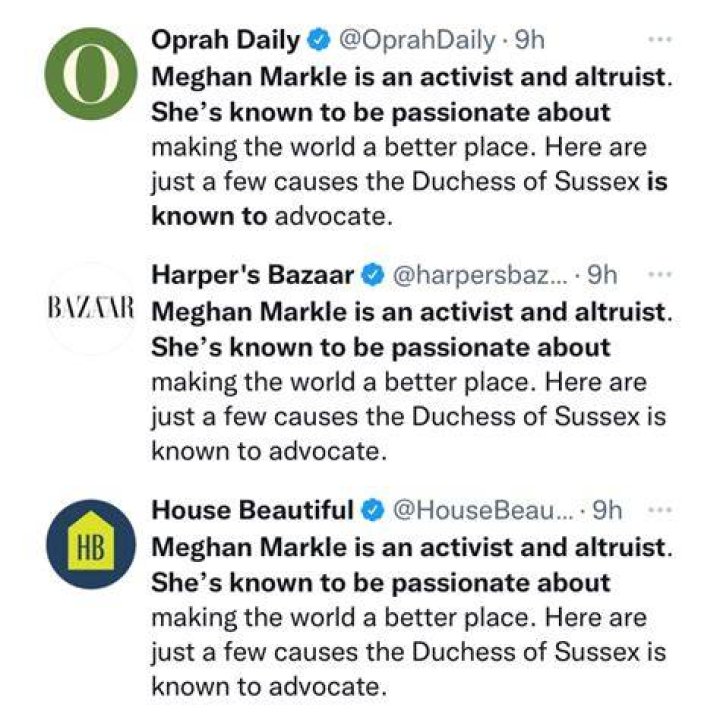
Task: Open the more options menu on Harper's Bazaar tweet
Action: [x=660, y=275]
